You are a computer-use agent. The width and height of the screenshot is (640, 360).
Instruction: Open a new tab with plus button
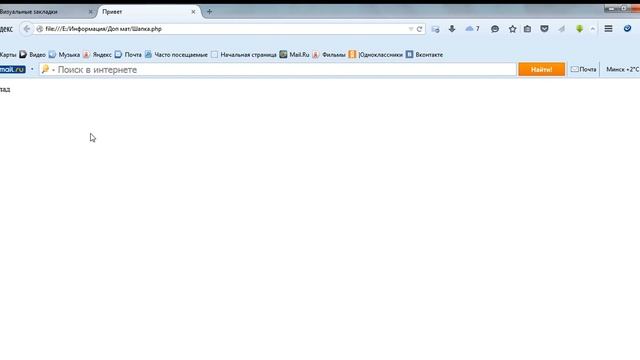pos(209,12)
